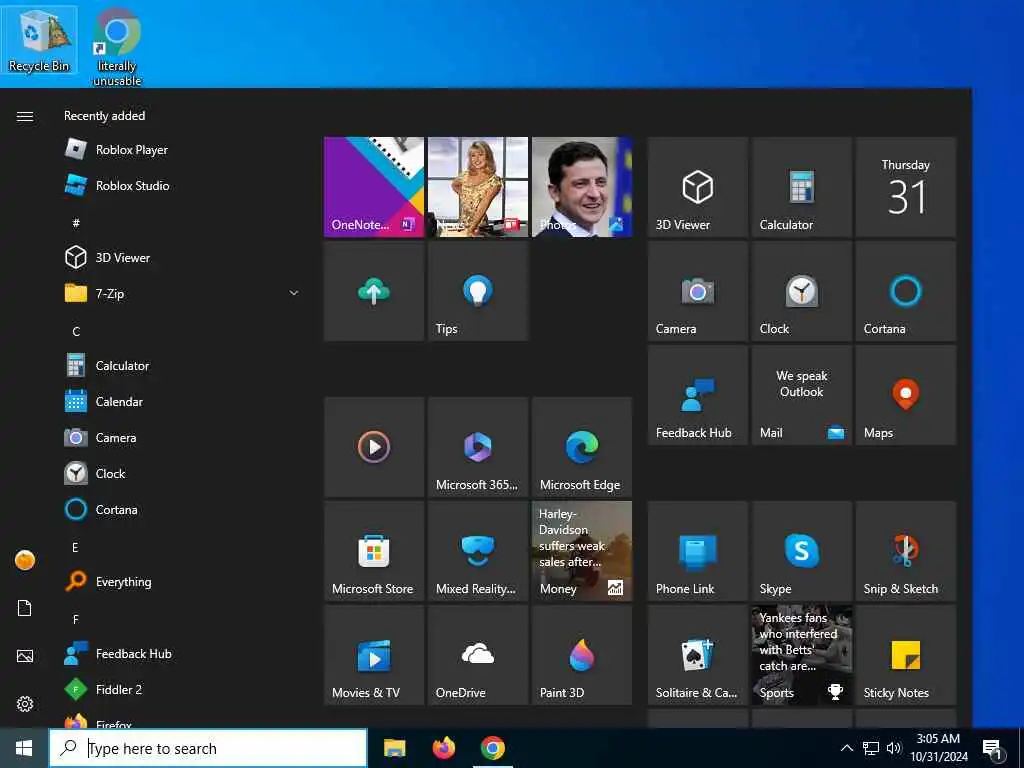Open the Calculator tile
Viewport: 1024px width, 768px height.
click(x=801, y=187)
